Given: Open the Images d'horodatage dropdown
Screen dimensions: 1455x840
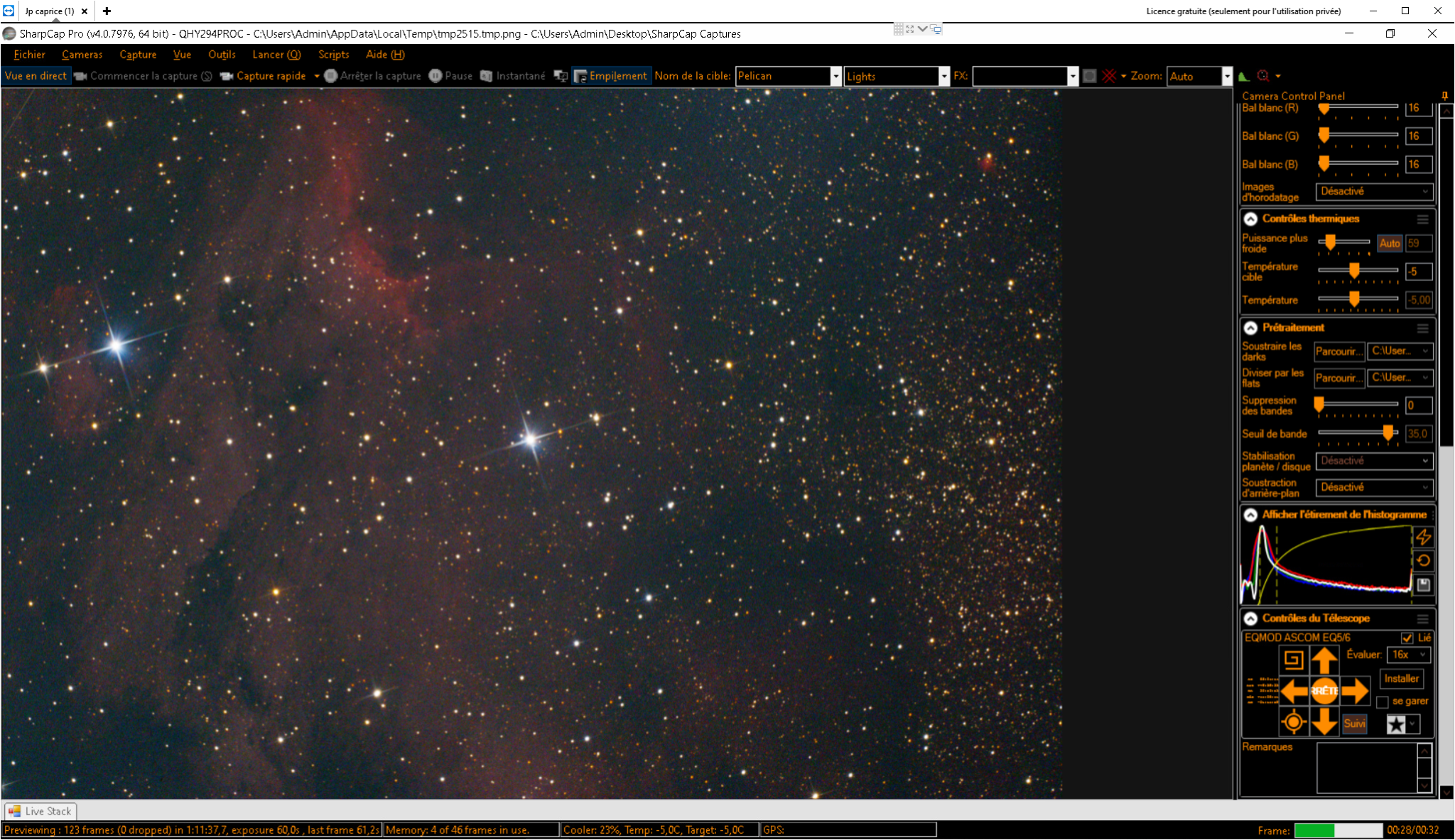Looking at the screenshot, I should pyautogui.click(x=1374, y=192).
